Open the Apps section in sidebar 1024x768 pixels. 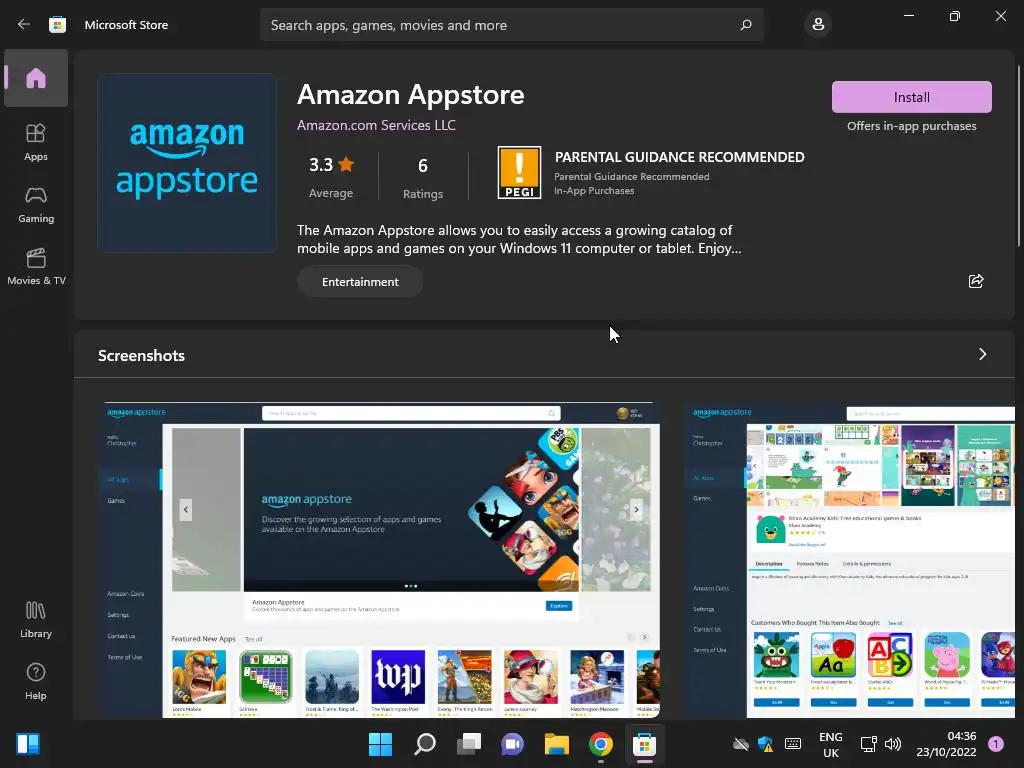point(36,142)
